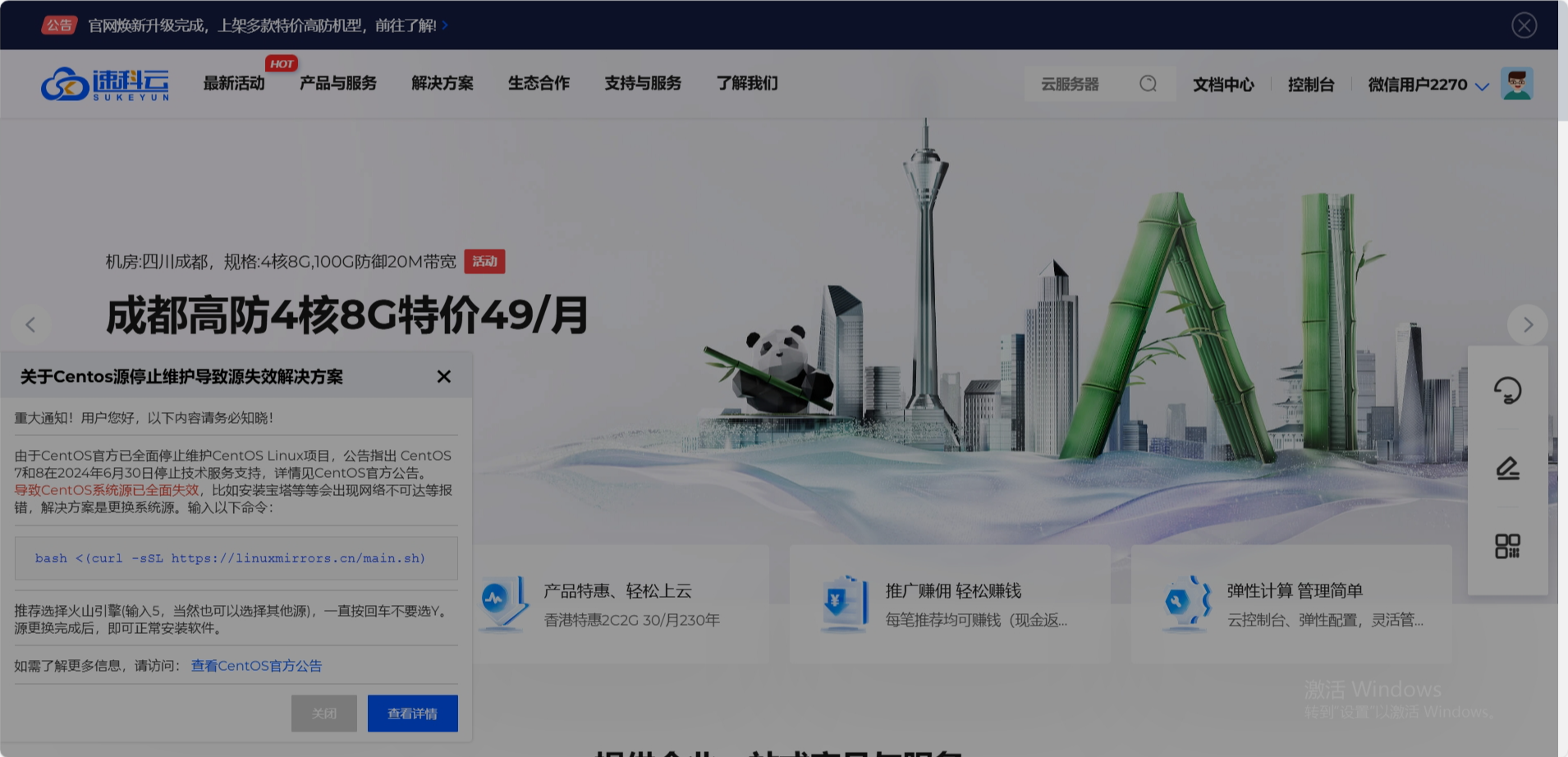This screenshot has width=1568, height=757.
Task: Select 最新活动 in the navigation
Action: click(x=234, y=83)
